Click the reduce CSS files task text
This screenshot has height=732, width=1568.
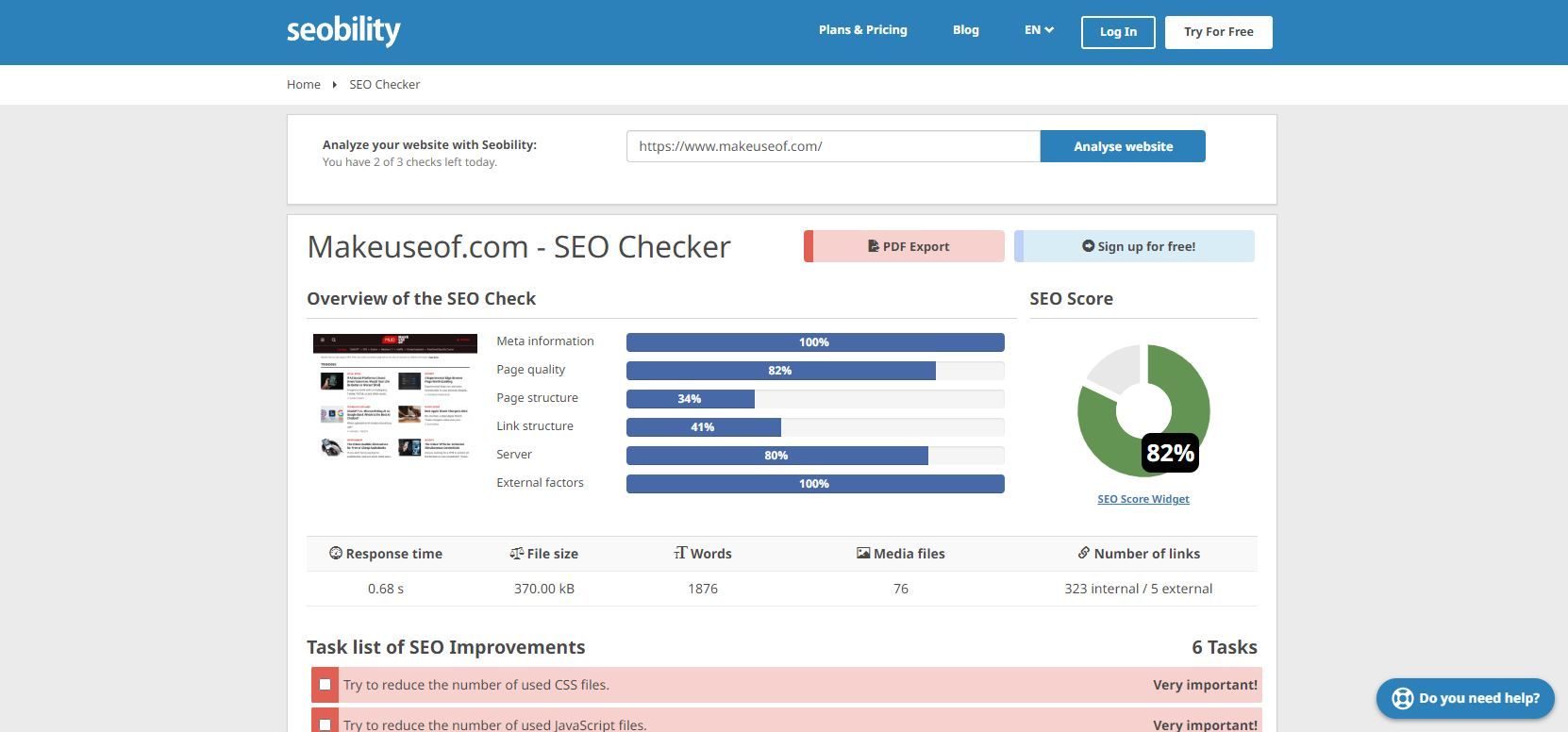click(476, 685)
